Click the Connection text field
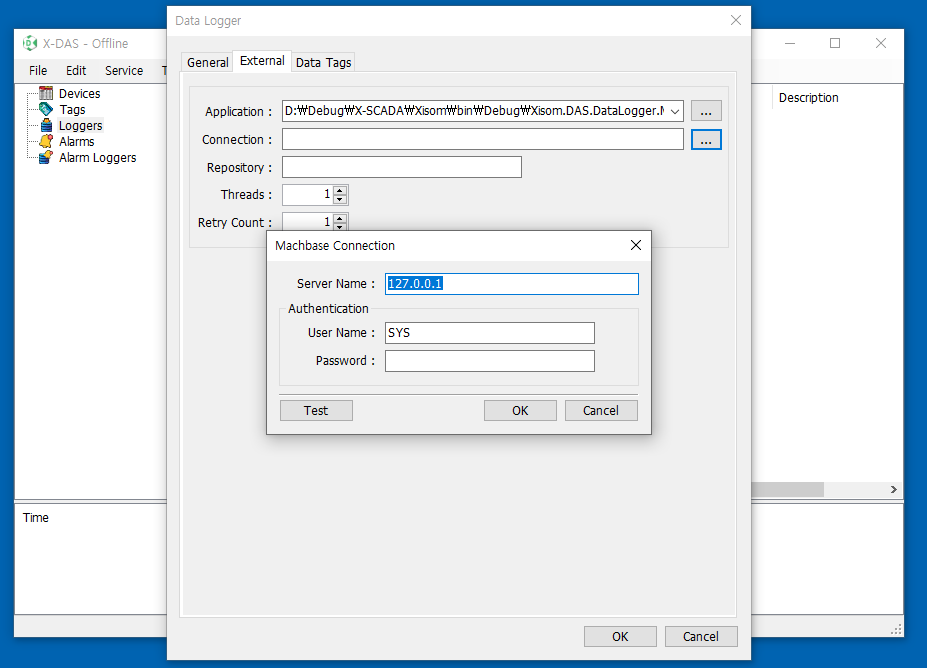Viewport: 927px width, 668px height. pyautogui.click(x=482, y=140)
